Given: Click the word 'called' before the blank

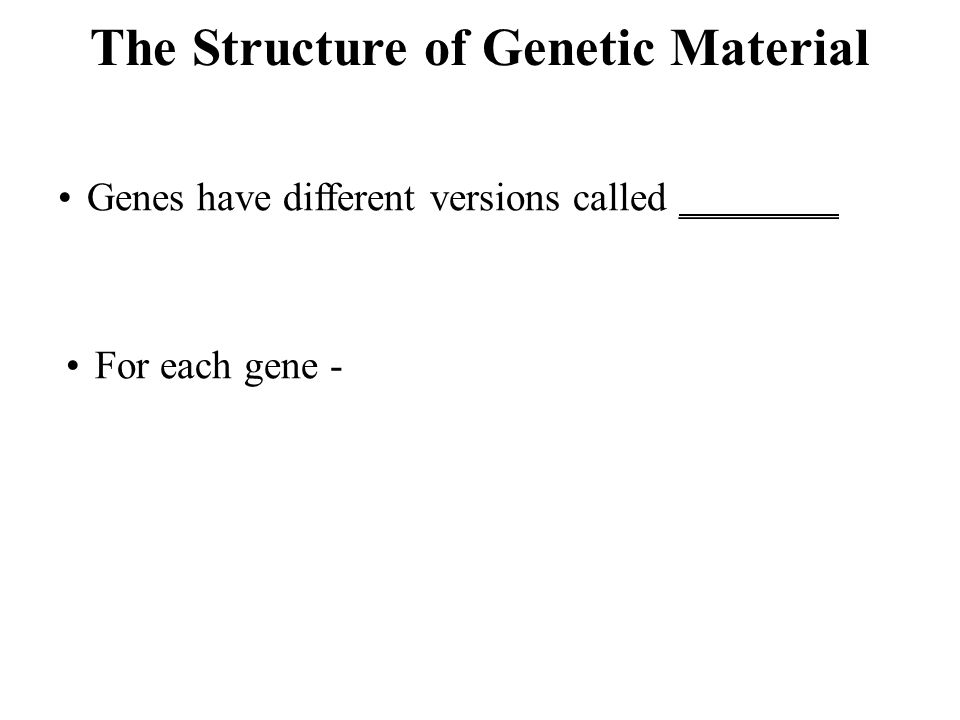Looking at the screenshot, I should click(620, 197).
